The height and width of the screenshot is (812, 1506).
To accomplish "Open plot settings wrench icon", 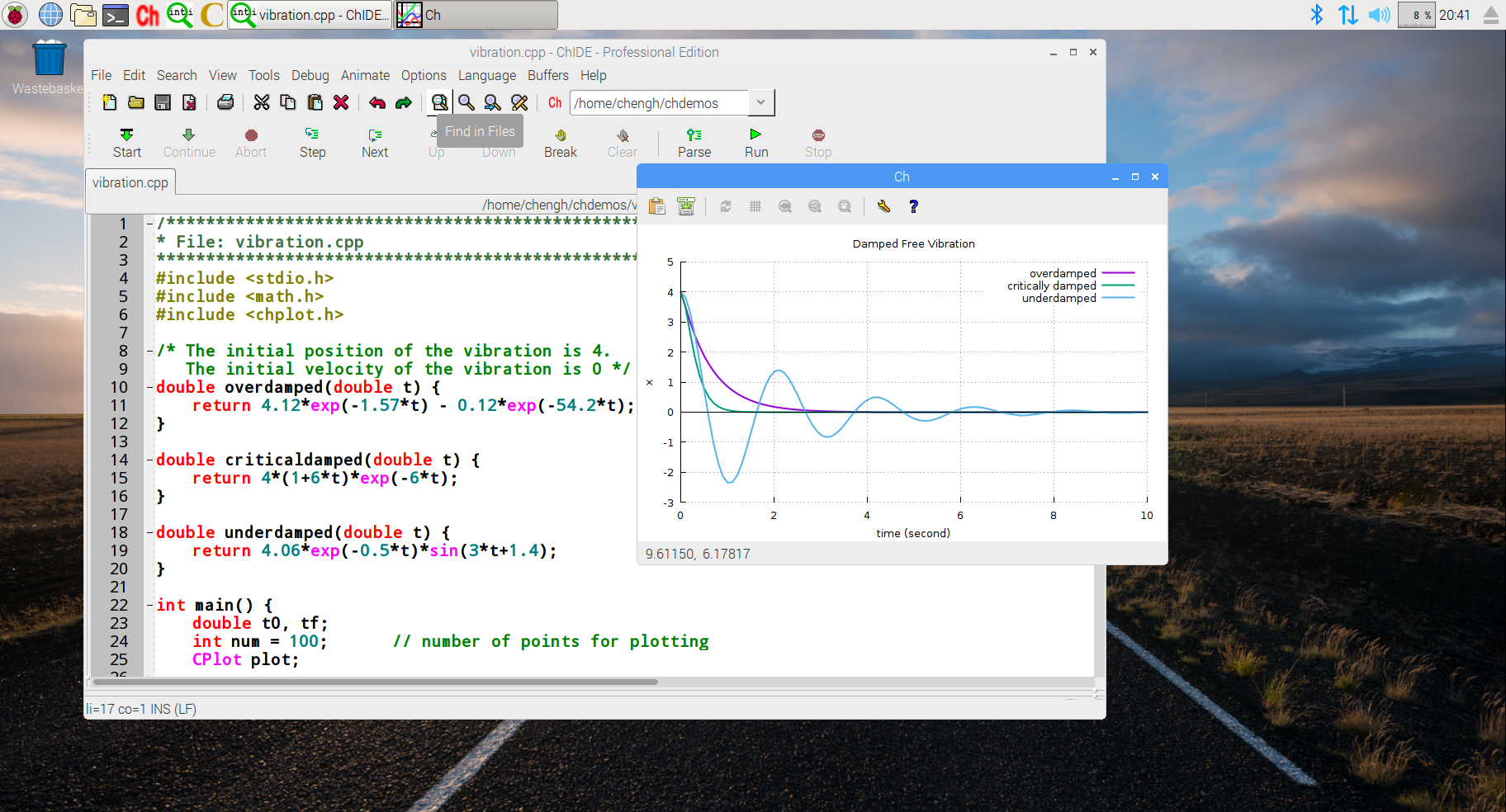I will pos(883,206).
